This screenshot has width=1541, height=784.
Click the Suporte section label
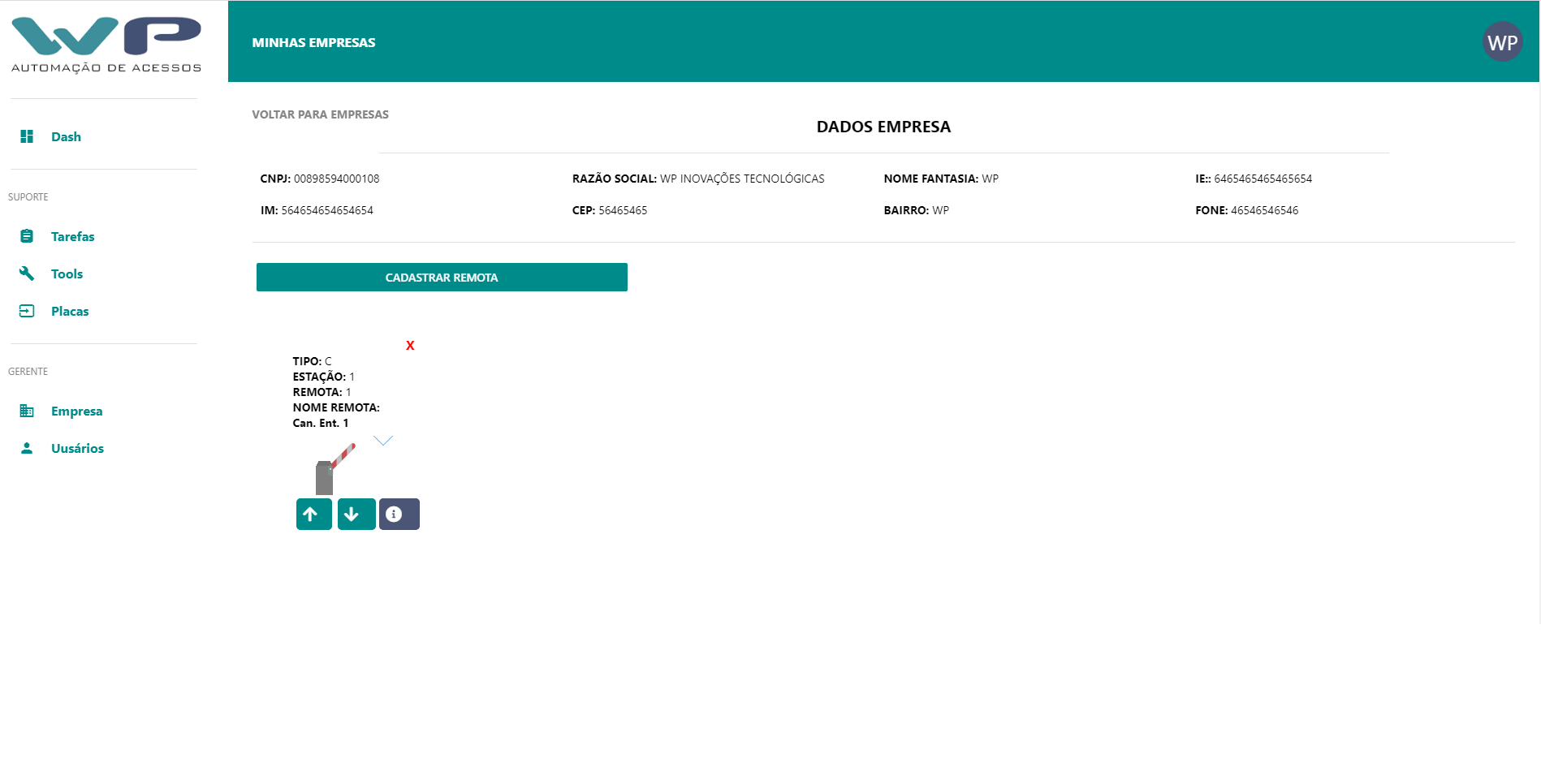(28, 197)
